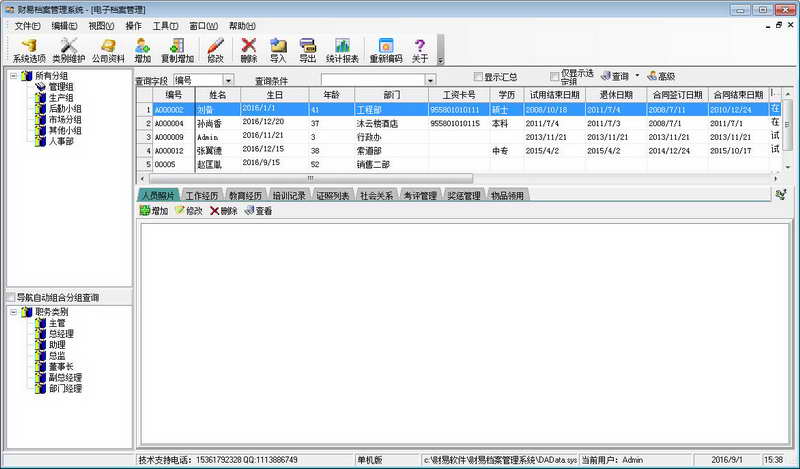This screenshot has width=800, height=469.
Task: Open the 帮助 menu
Action: click(242, 26)
